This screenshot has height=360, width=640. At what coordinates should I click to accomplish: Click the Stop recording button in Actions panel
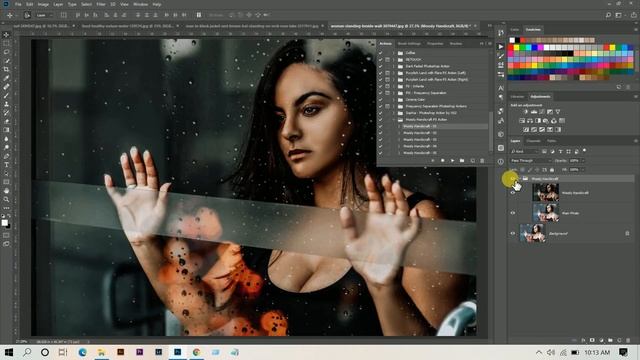433,161
